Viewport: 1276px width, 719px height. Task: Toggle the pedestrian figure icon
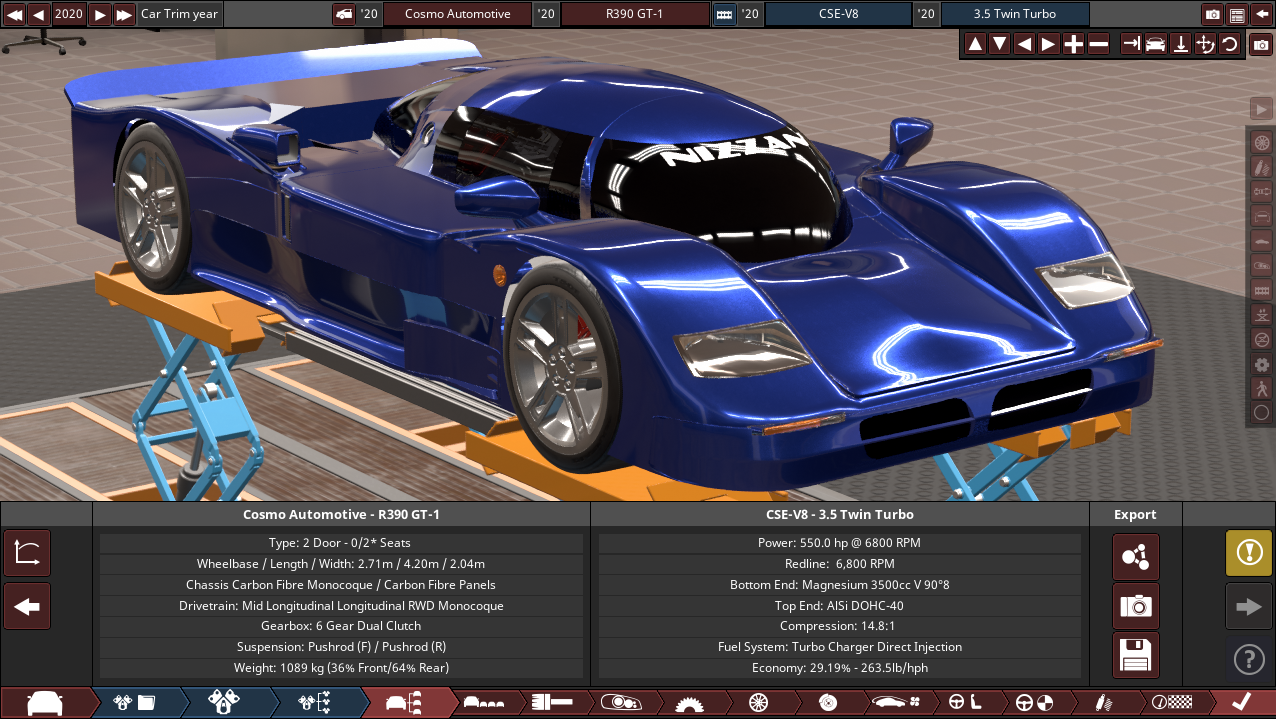coord(1261,388)
